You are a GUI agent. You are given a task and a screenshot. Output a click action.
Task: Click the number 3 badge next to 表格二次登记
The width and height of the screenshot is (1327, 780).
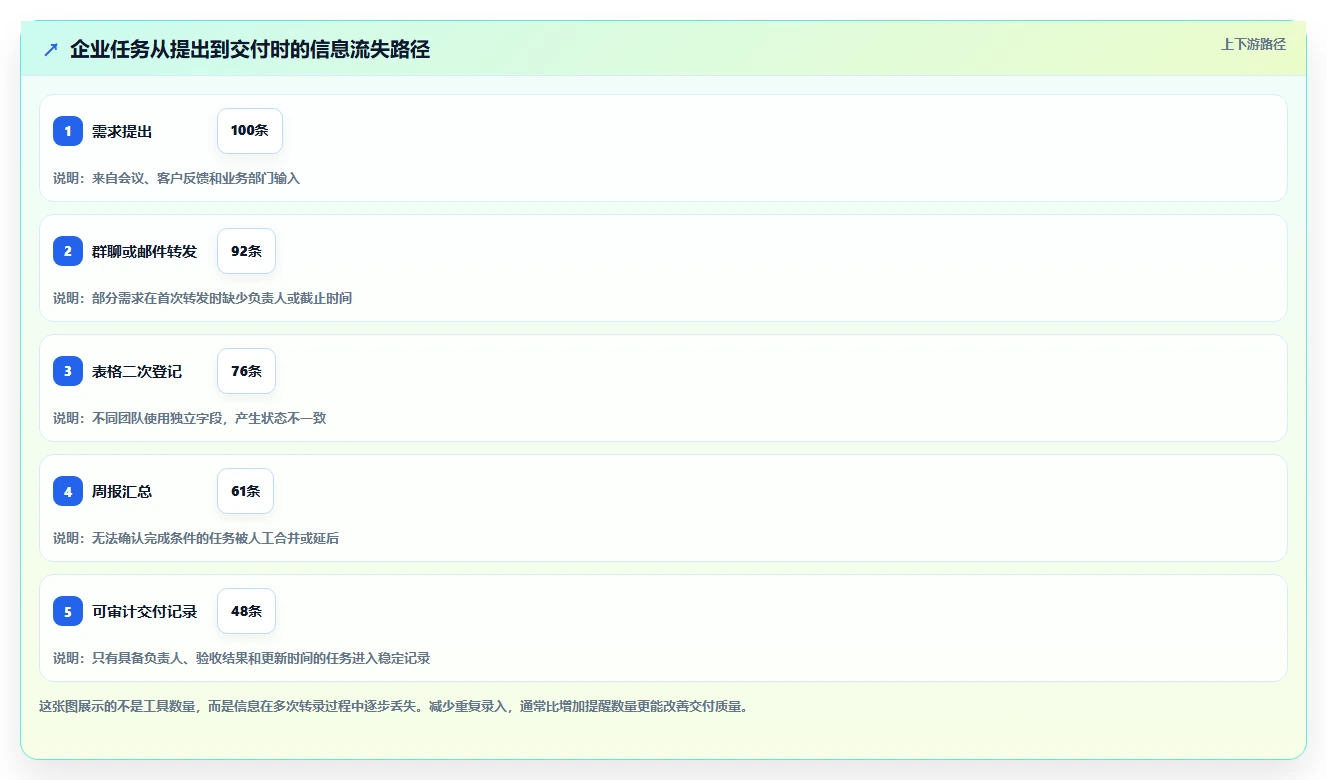click(x=68, y=371)
